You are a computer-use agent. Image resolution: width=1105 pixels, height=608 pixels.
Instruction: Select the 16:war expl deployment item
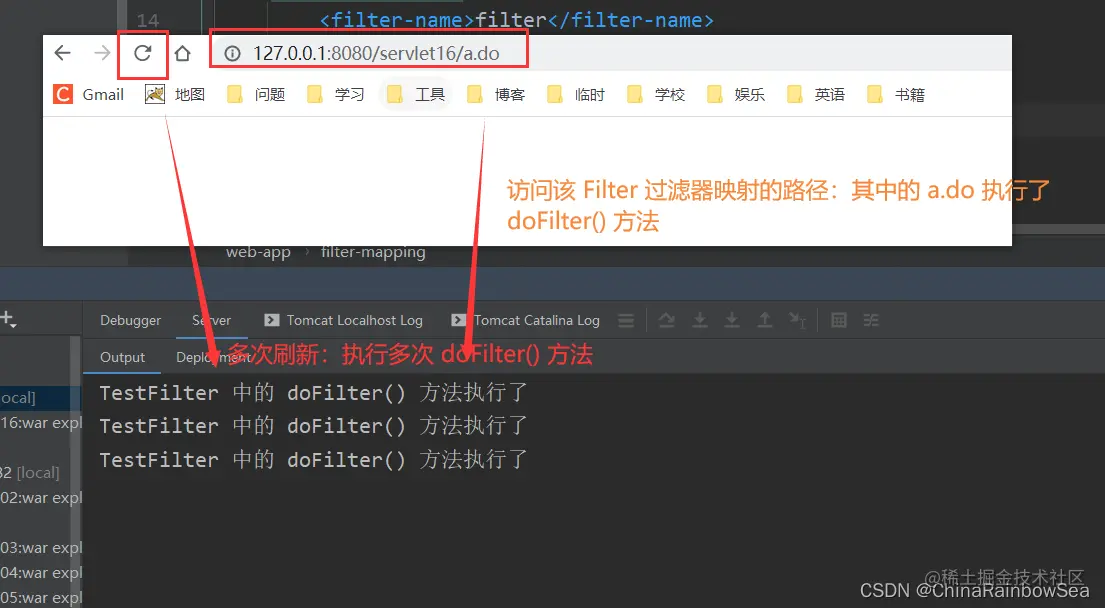[41, 423]
